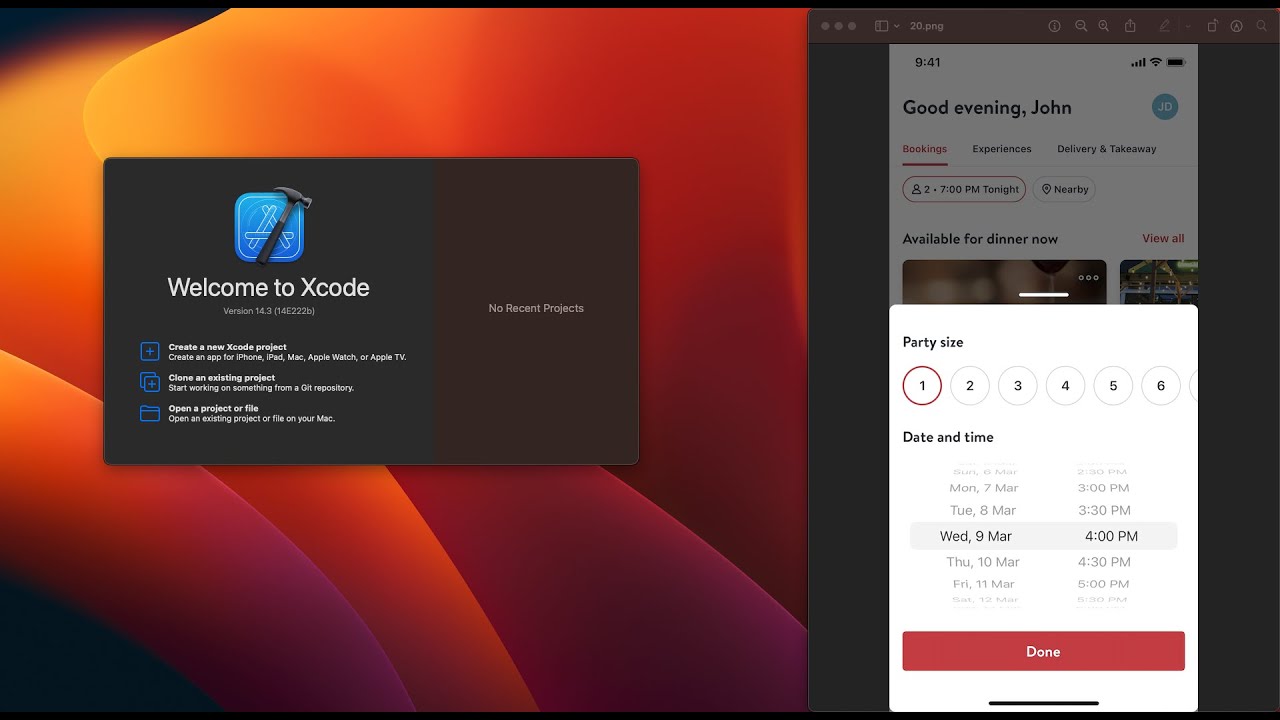The height and width of the screenshot is (720, 1280).
Task: Click the '2 • 7:00 PM Tonight' filter chip
Action: click(x=964, y=189)
